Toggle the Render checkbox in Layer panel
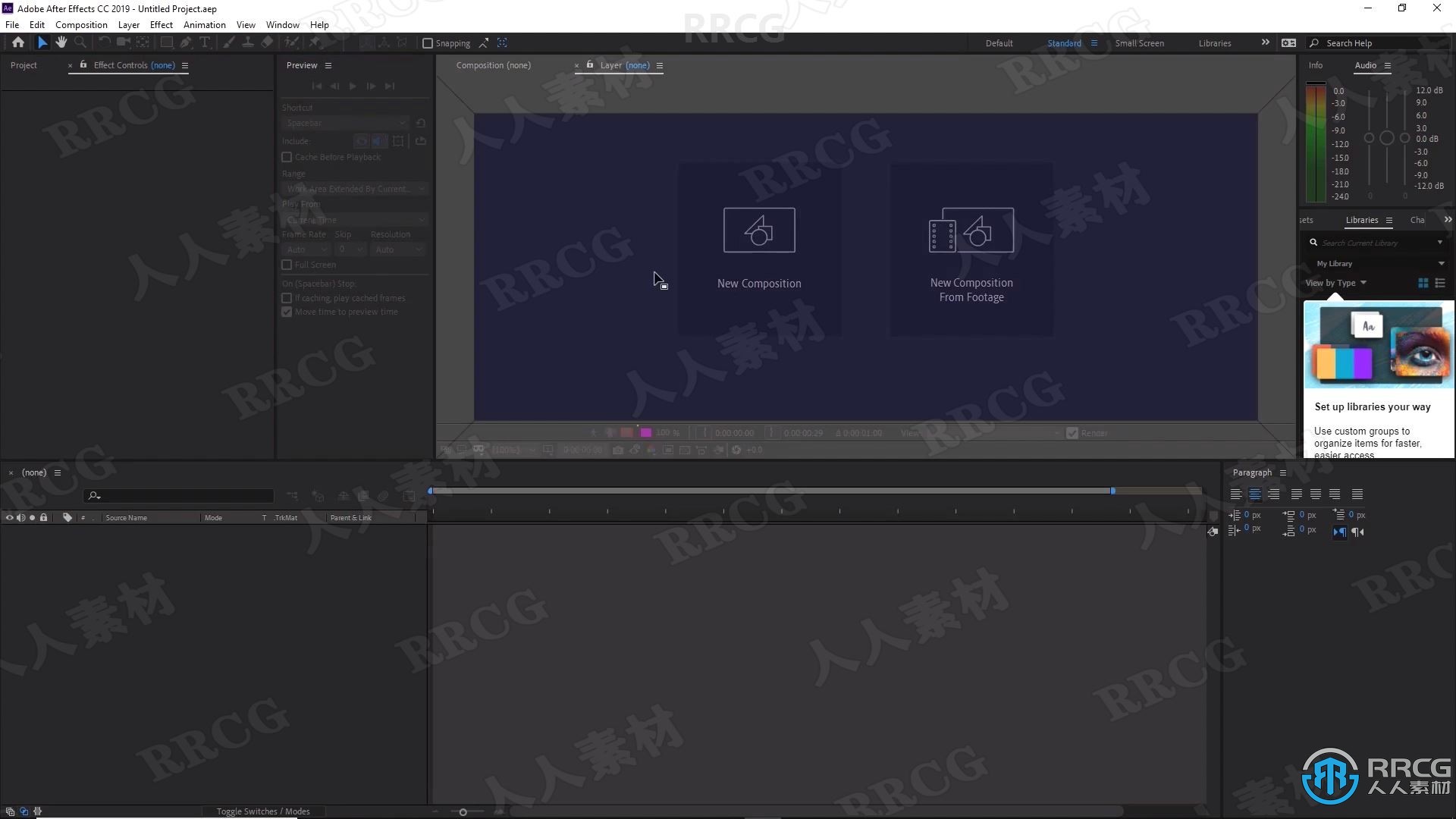This screenshot has height=819, width=1456. click(x=1072, y=434)
